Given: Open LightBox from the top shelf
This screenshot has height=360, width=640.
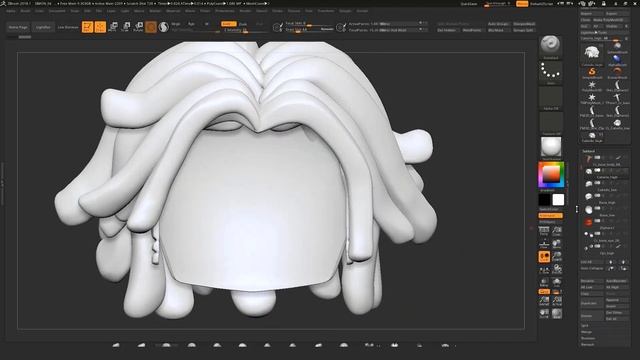Looking at the screenshot, I should tap(43, 27).
